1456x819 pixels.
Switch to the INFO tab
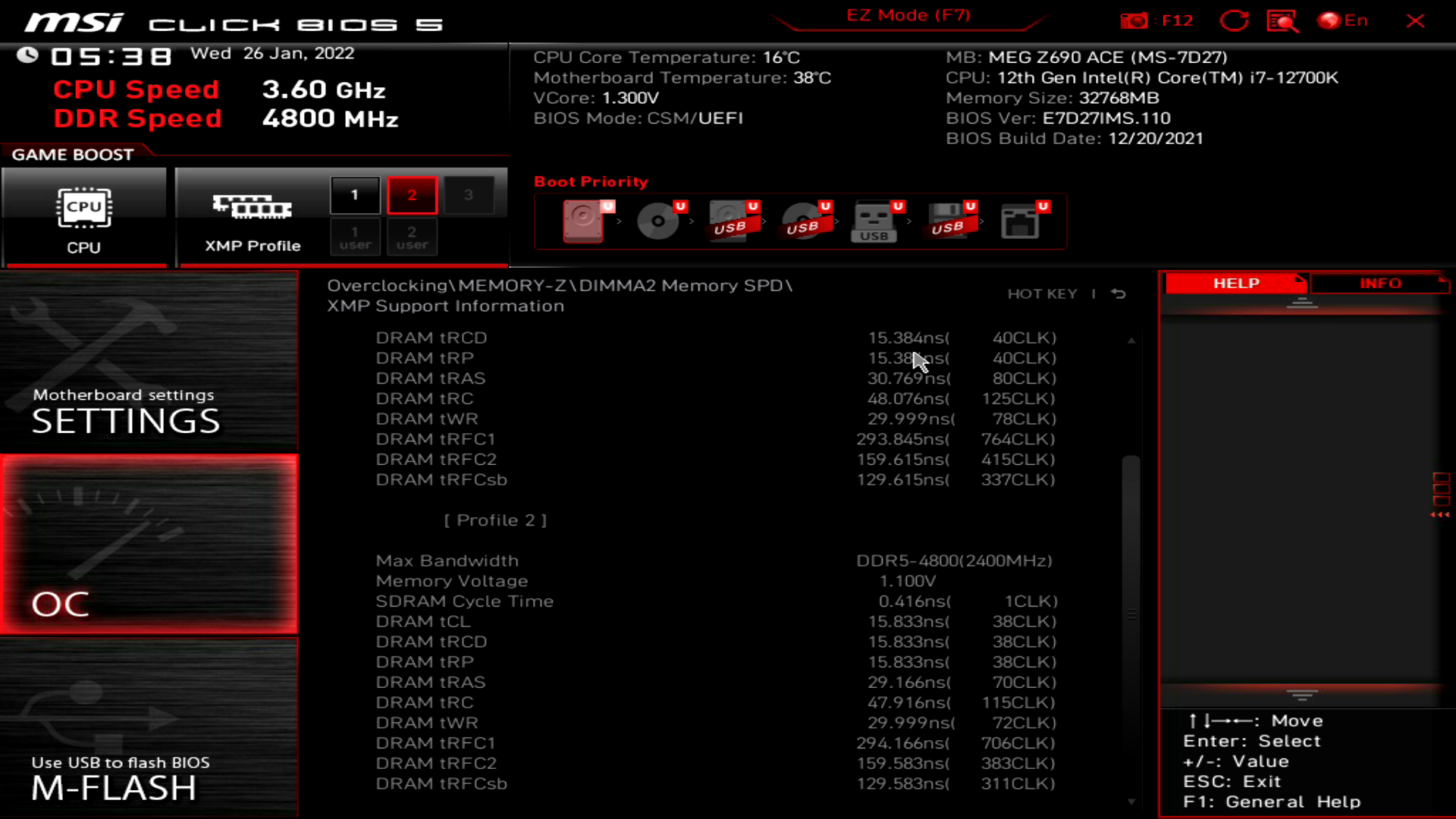click(x=1380, y=283)
